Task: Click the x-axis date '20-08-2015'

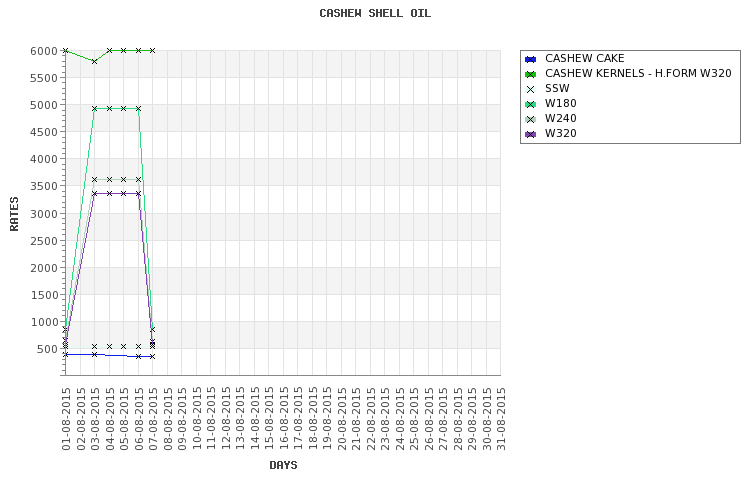Action: click(342, 419)
